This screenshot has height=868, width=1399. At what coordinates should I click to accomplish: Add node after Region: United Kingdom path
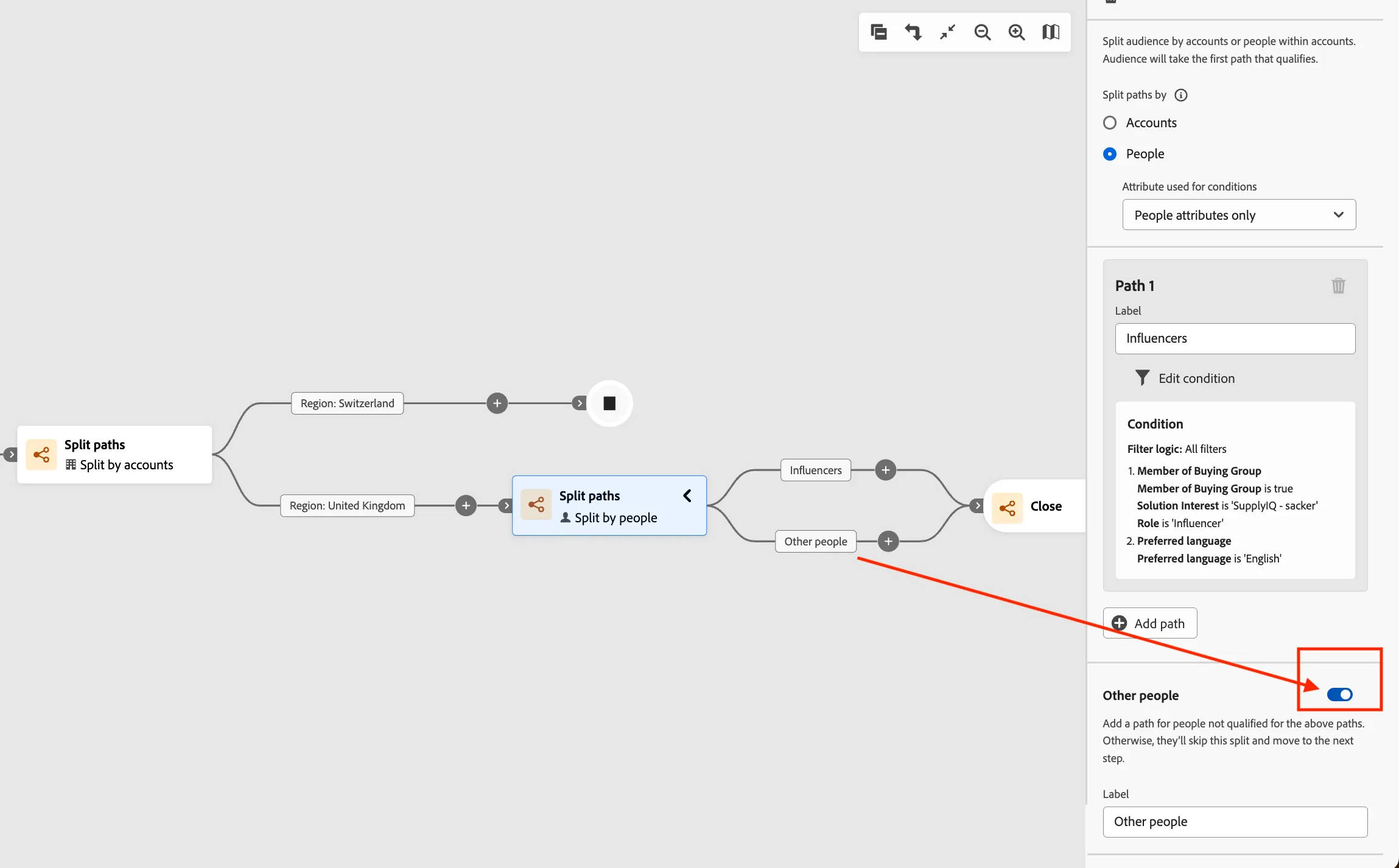tap(466, 505)
